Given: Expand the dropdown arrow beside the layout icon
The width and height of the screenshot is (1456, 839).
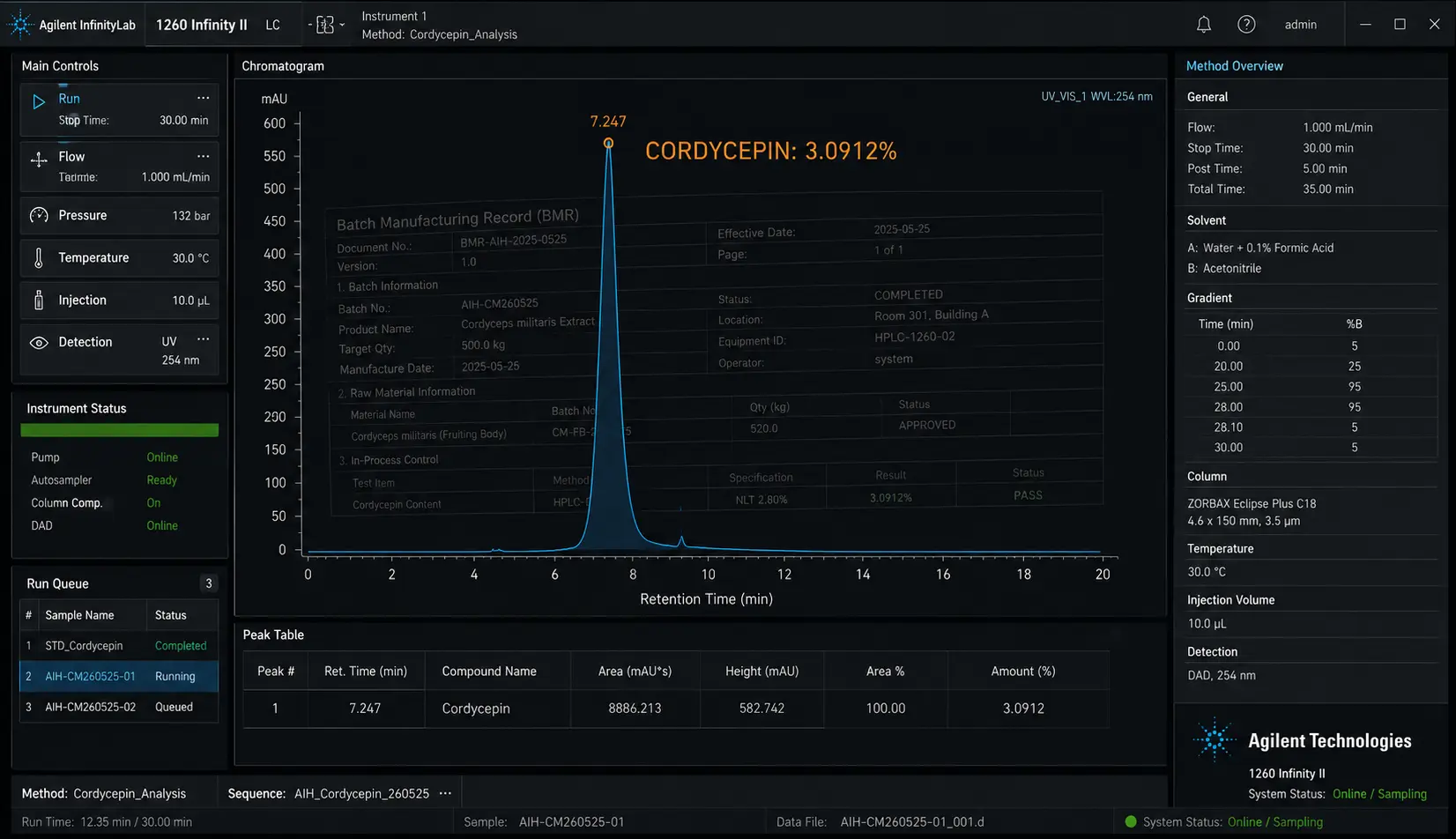Looking at the screenshot, I should tap(342, 25).
